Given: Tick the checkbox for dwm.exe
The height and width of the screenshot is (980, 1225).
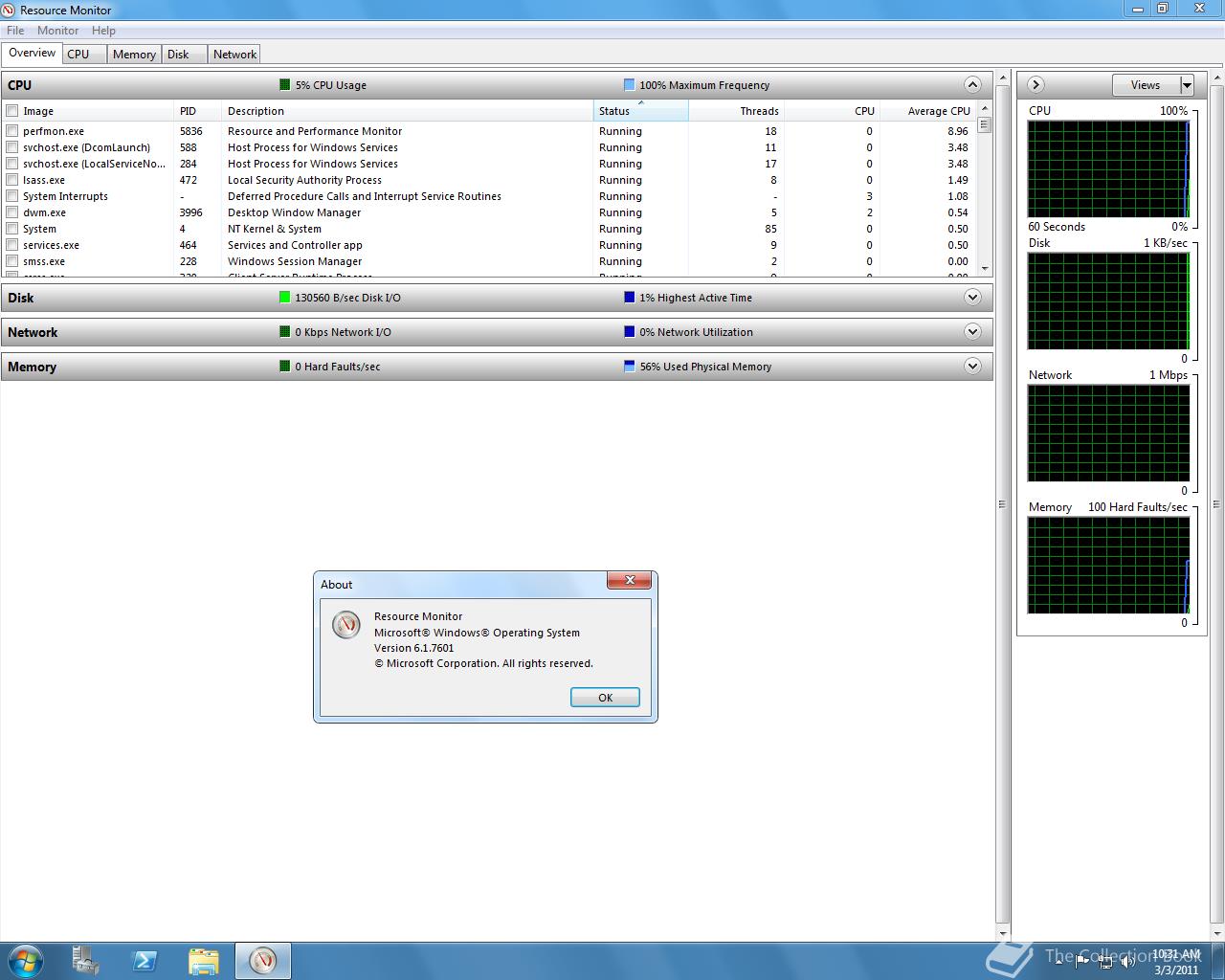Looking at the screenshot, I should 12,212.
